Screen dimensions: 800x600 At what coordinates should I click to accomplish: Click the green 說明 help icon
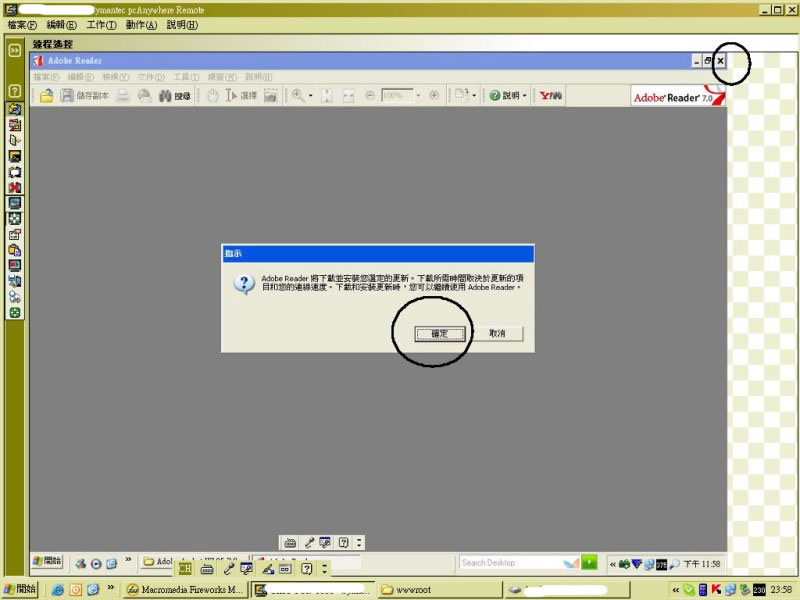click(494, 95)
